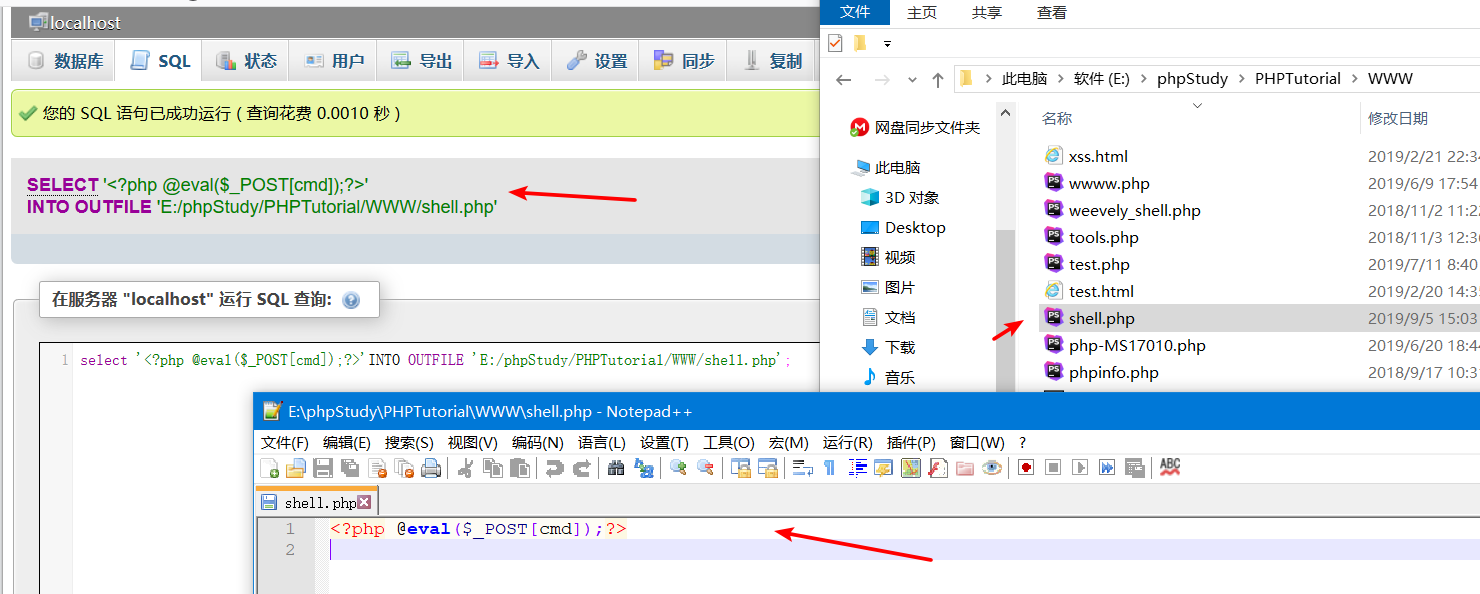1480x594 pixels.
Task: Select the shell.php document tab
Action: coord(317,502)
